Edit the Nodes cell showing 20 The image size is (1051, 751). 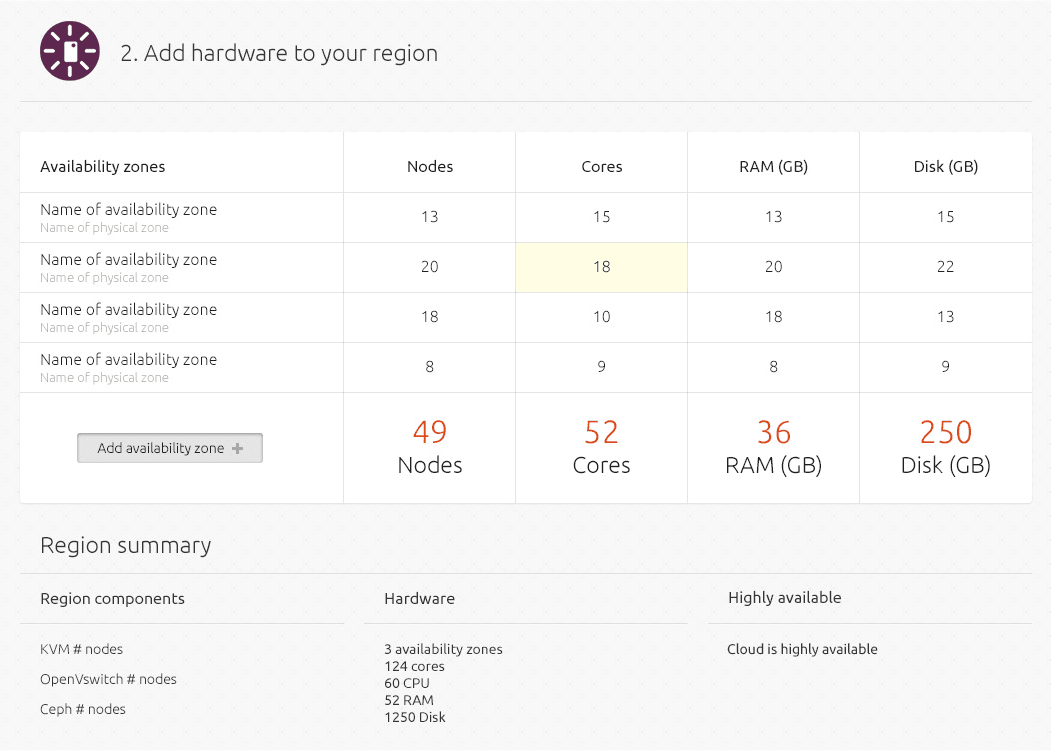[430, 267]
